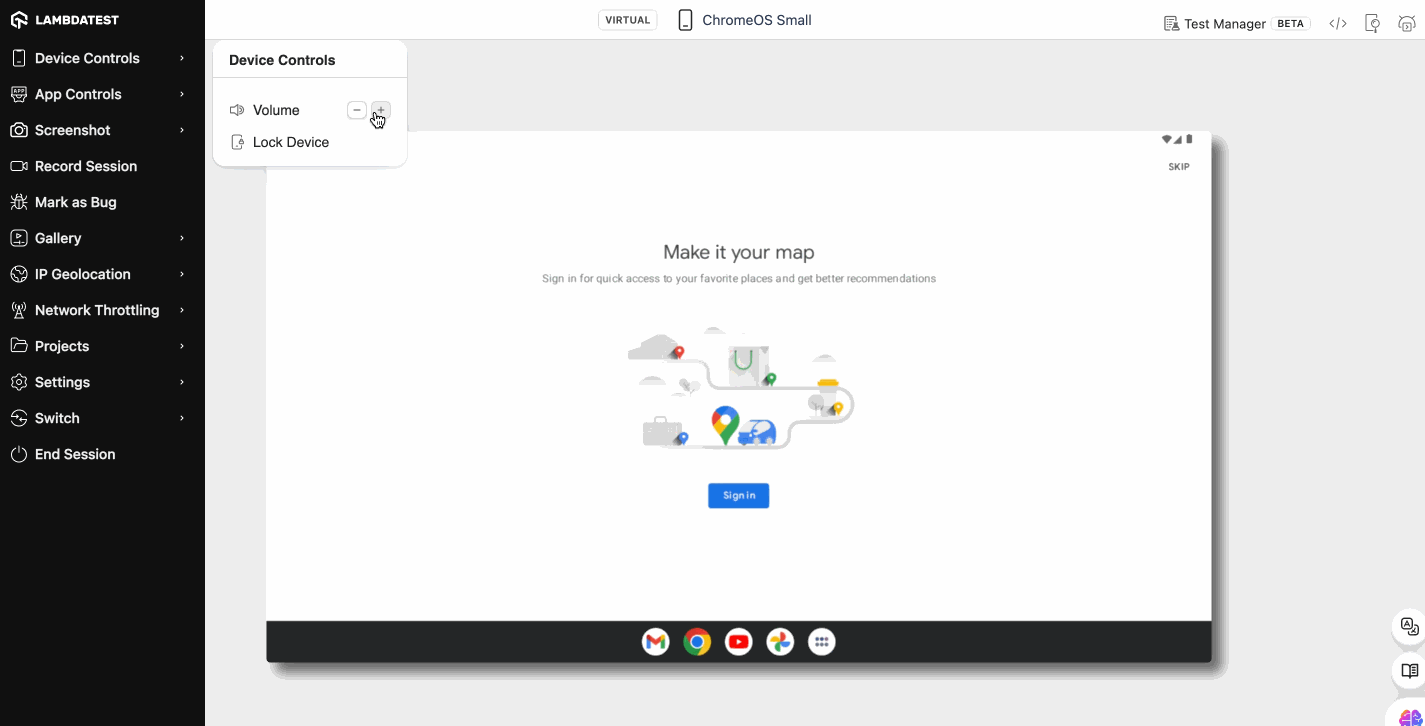Click the code brackets icon in header
The image size is (1425, 726).
point(1338,24)
